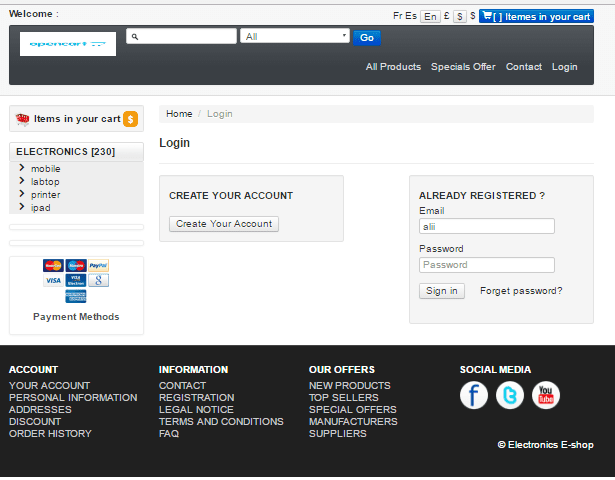Click the YouTube icon in footer
Image resolution: width=615 pixels, height=480 pixels.
coord(546,395)
